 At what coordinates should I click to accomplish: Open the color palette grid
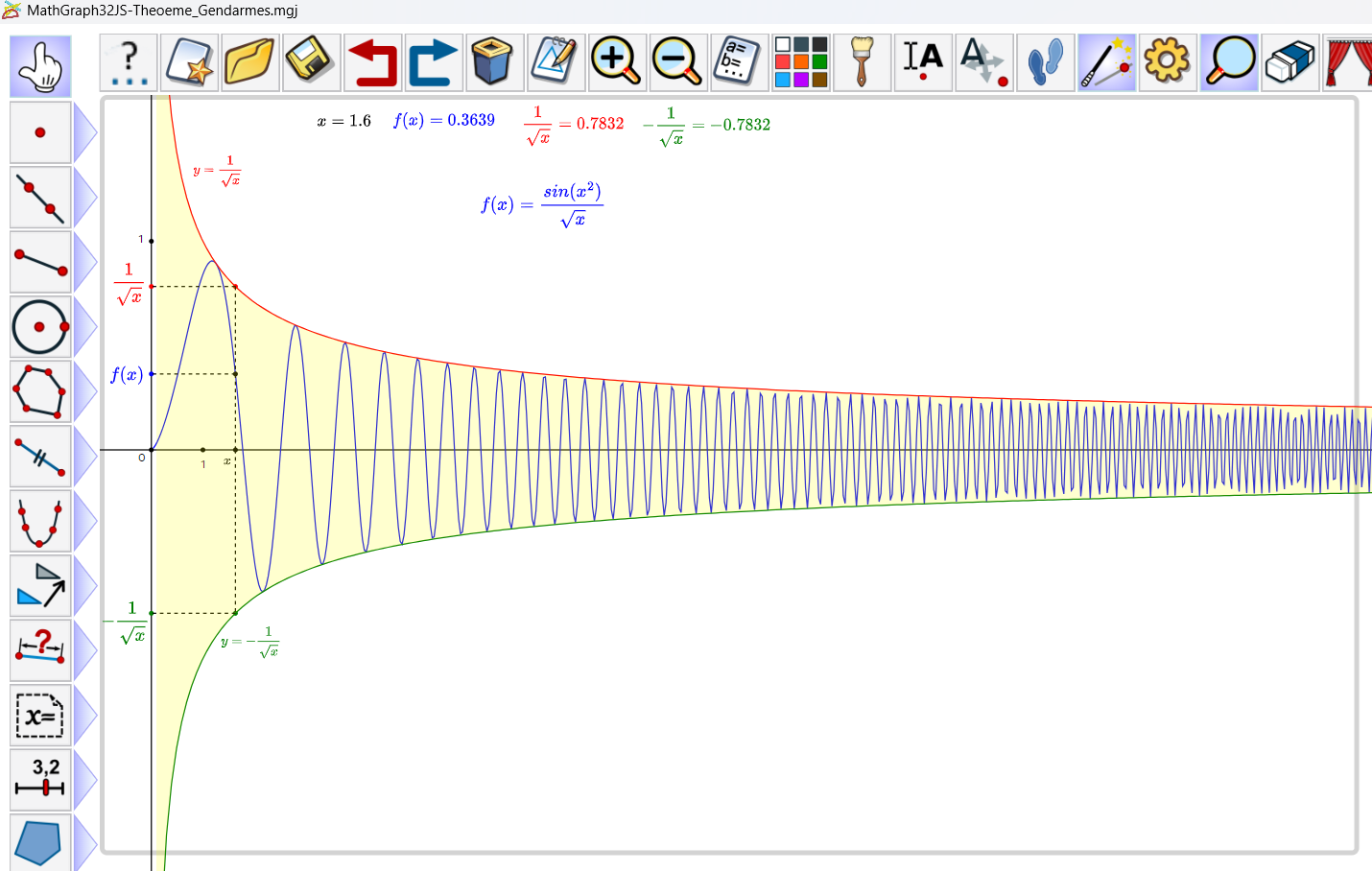pos(801,63)
